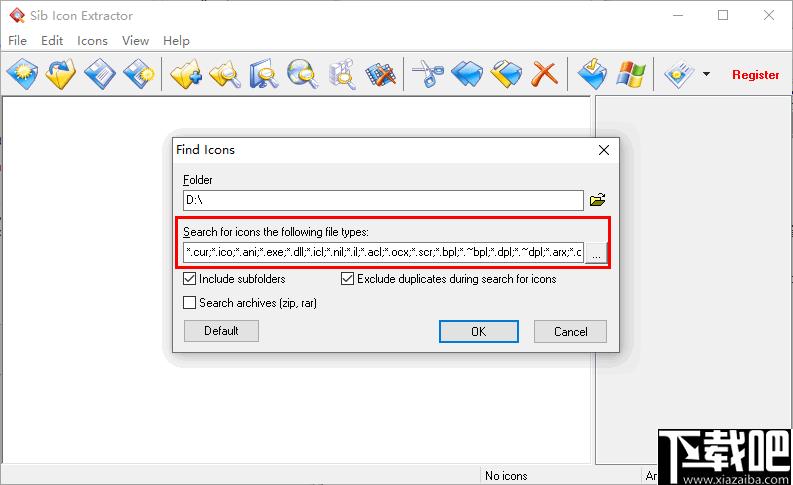Click the Default button
Screen dimensions: 793x485
[221, 331]
